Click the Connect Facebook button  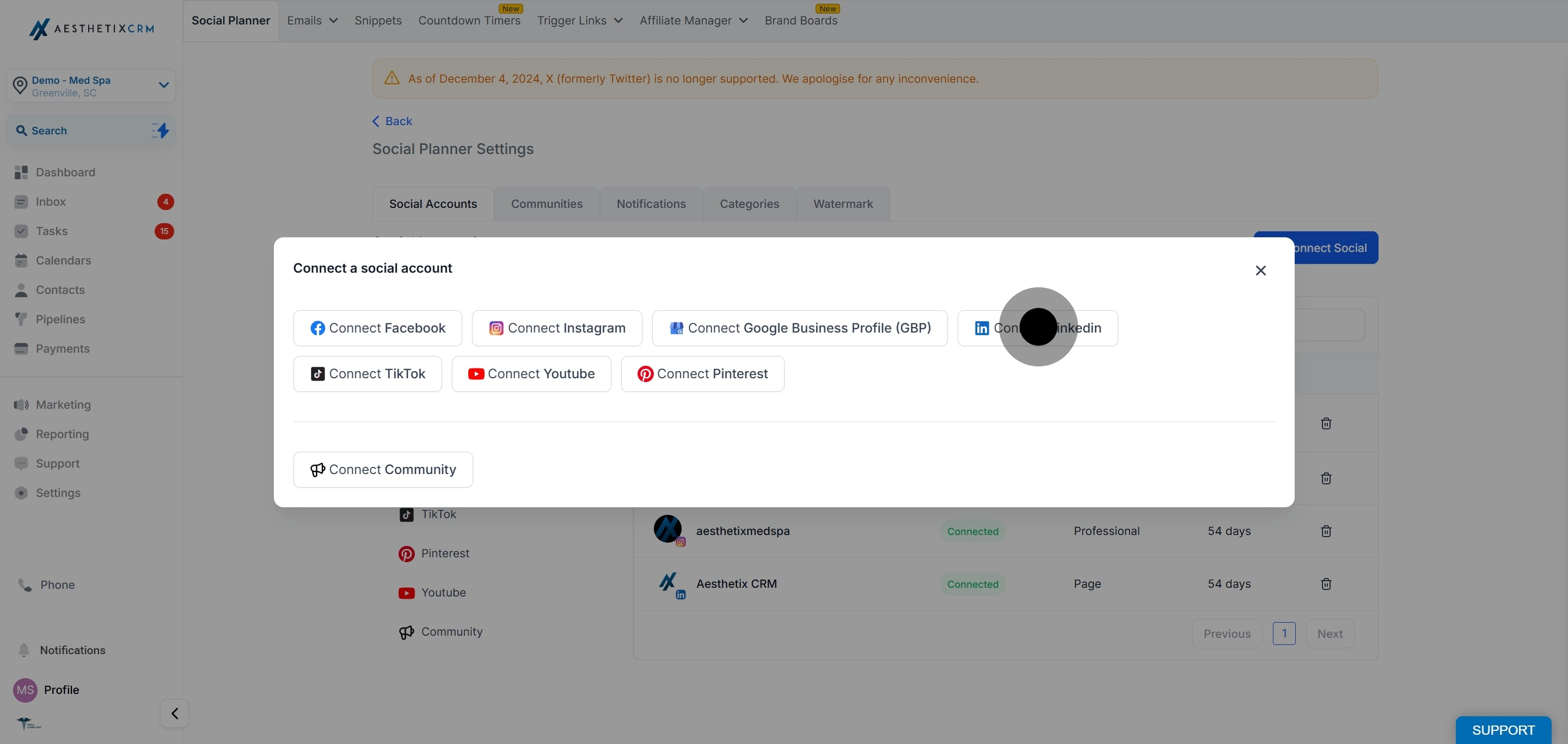point(377,328)
